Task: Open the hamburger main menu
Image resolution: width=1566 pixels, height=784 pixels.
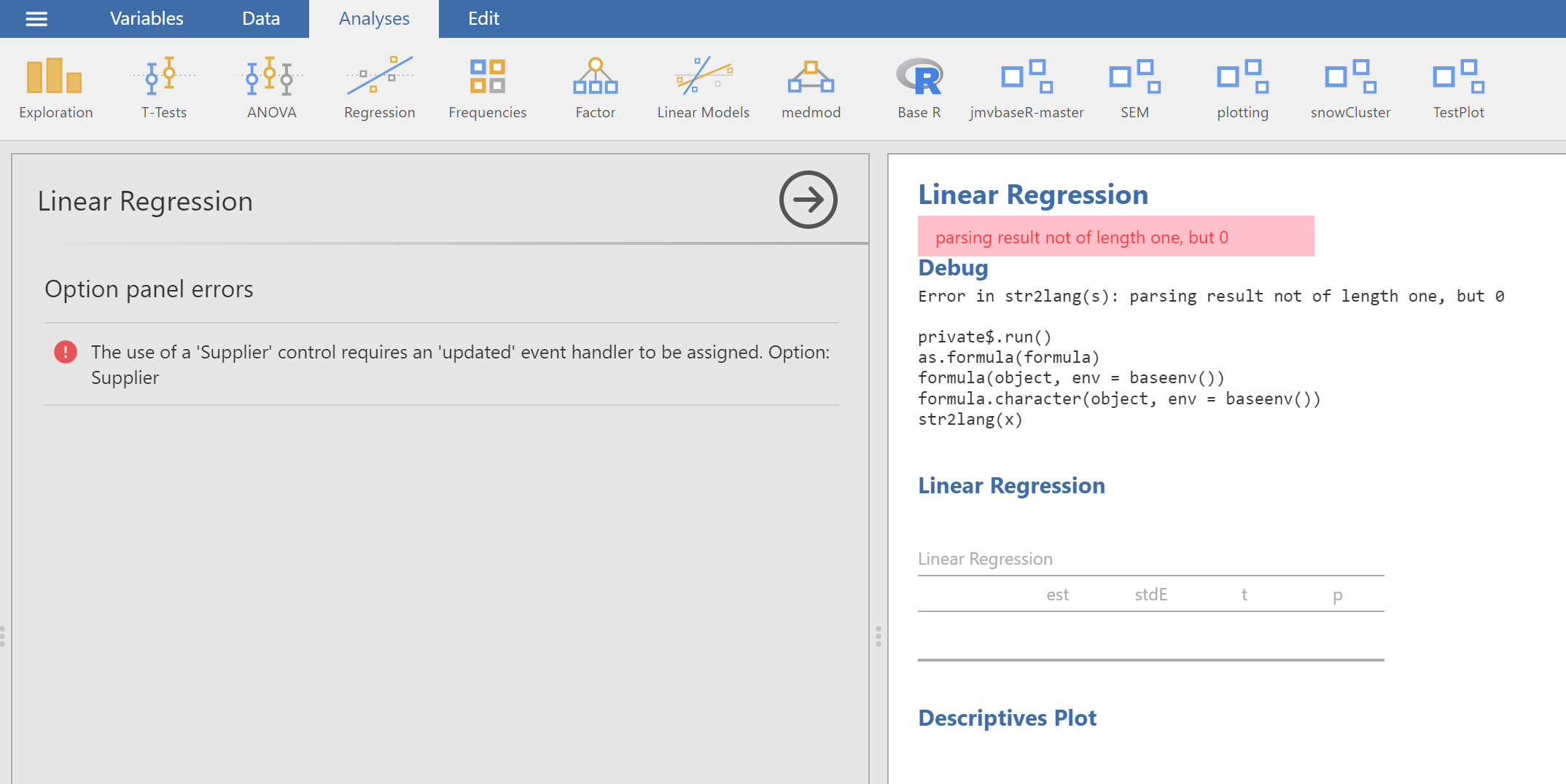Action: 36,19
